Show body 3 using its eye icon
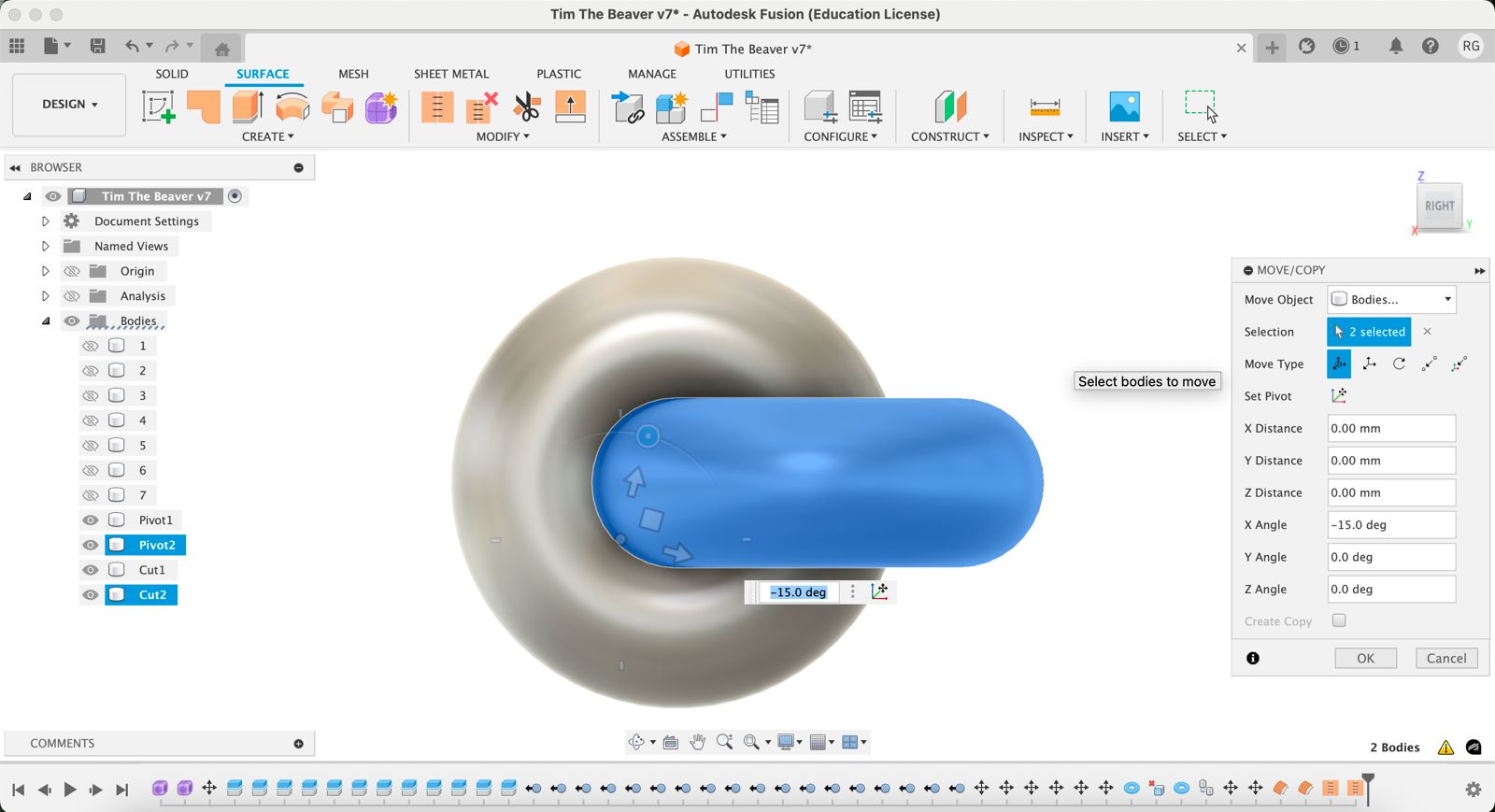Viewport: 1495px width, 812px height. point(91,396)
